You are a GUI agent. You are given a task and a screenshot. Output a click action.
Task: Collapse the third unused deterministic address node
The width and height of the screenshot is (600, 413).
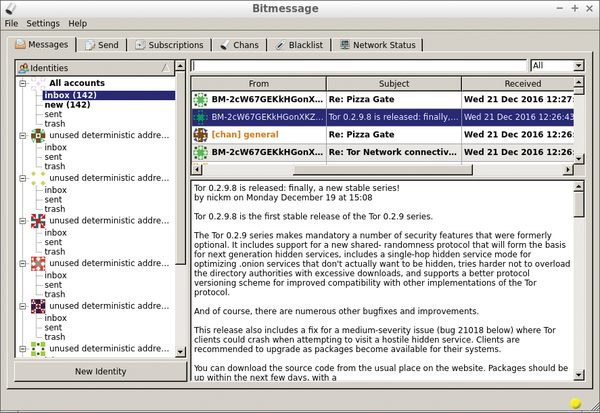click(23, 221)
